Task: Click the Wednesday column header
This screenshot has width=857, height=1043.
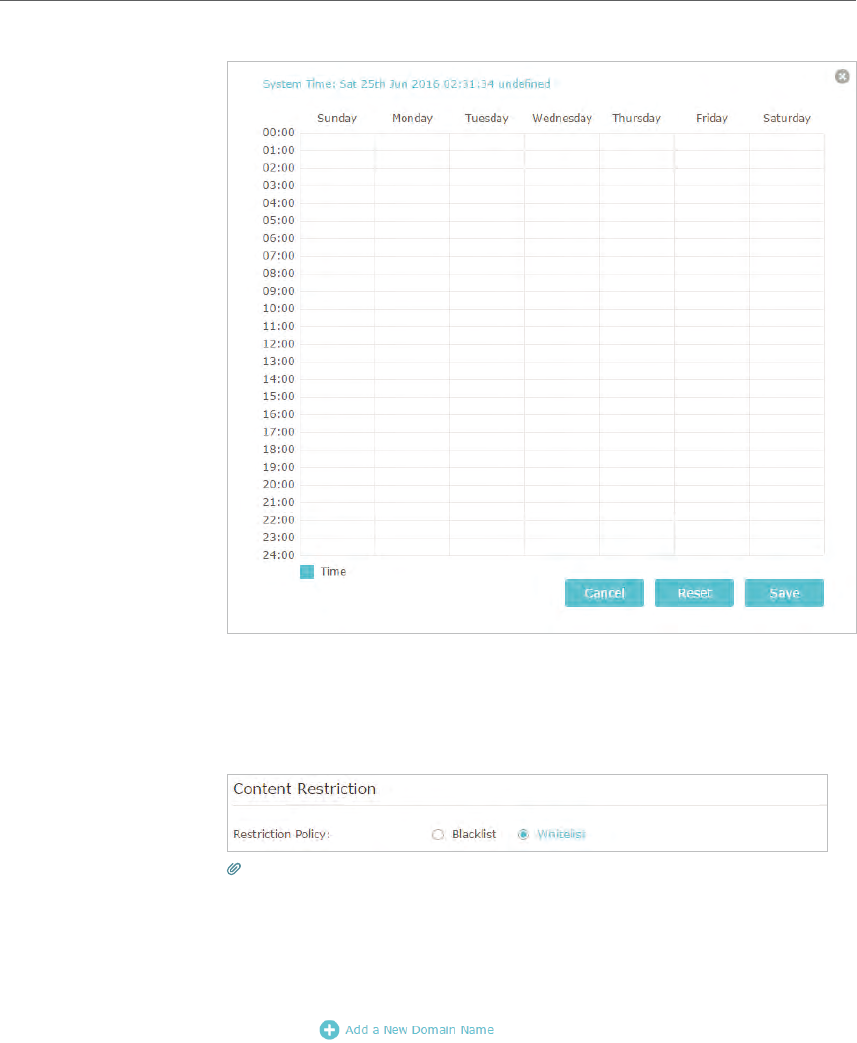Action: 562,118
